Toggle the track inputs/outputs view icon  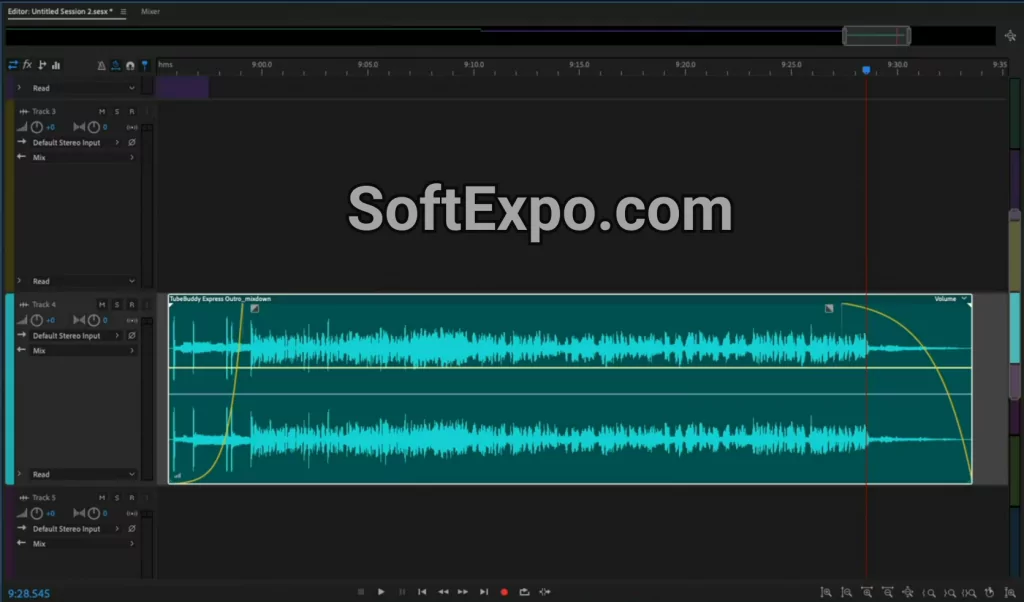click(x=12, y=65)
